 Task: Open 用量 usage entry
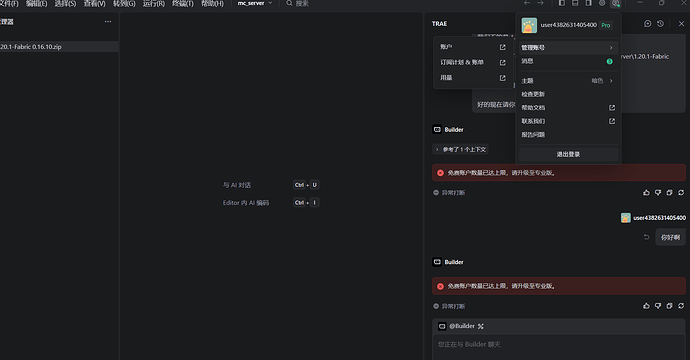[x=473, y=78]
